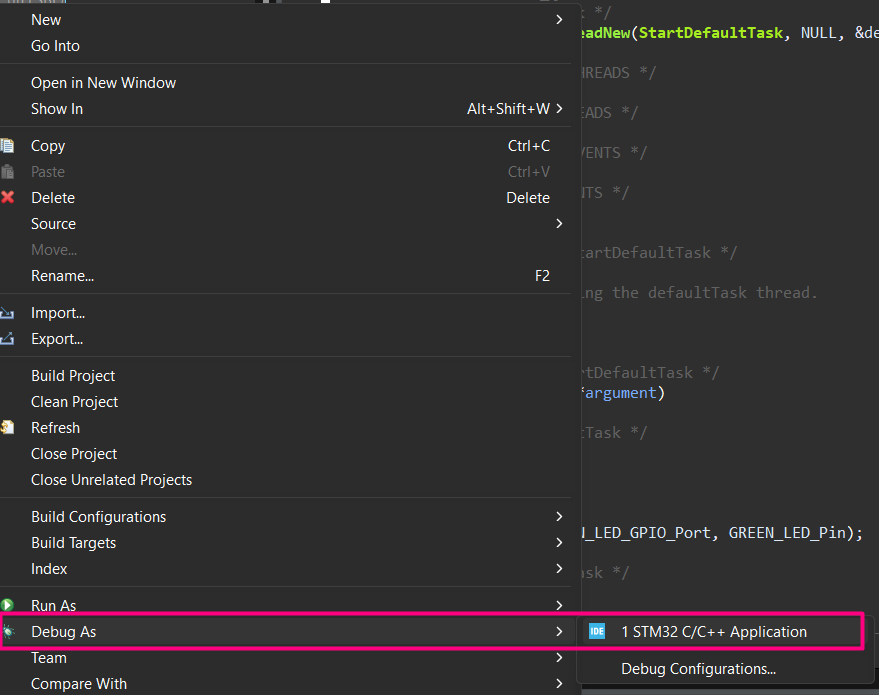Click the Export icon

click(x=8, y=339)
